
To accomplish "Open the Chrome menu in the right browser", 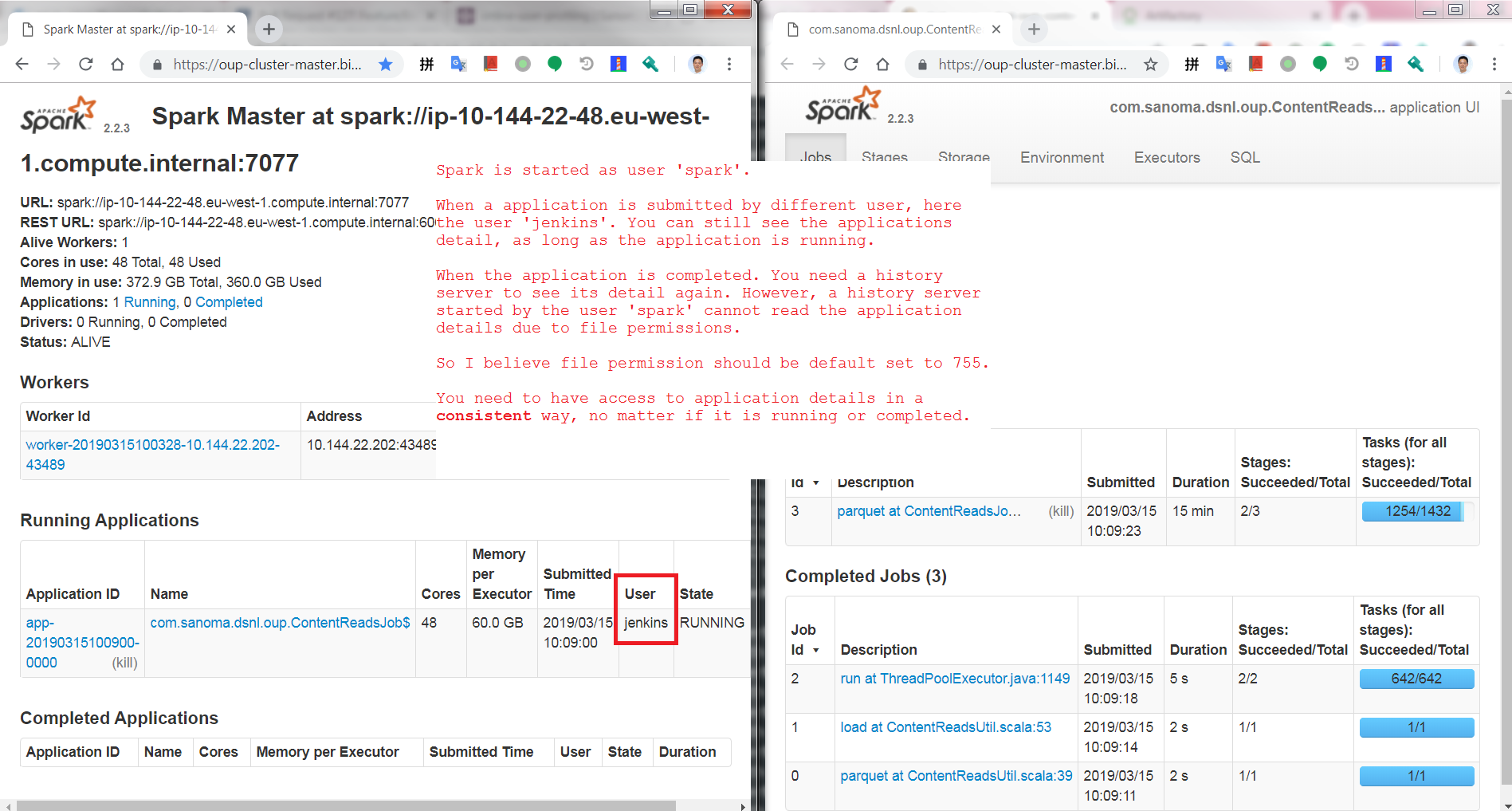I will click(x=1494, y=65).
